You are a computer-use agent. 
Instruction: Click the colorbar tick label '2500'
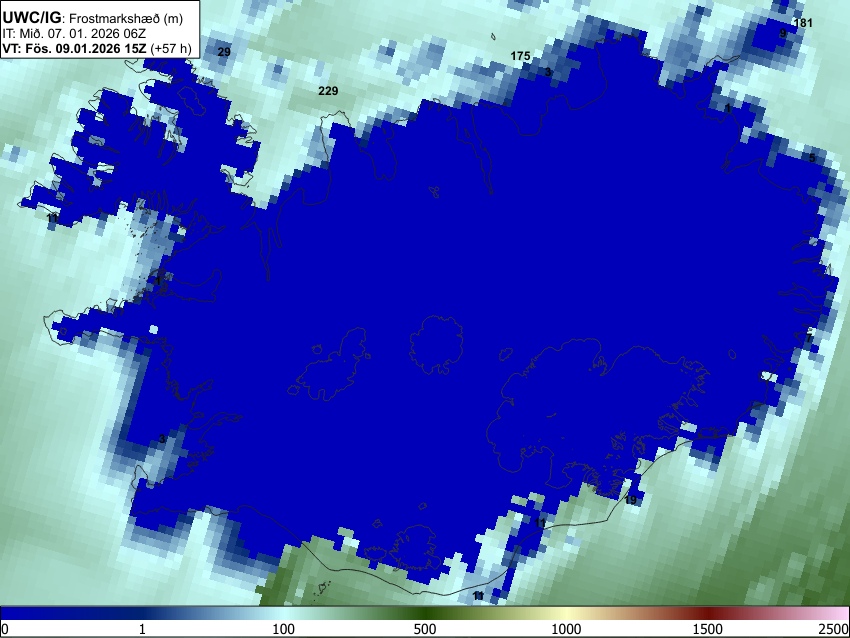834,629
